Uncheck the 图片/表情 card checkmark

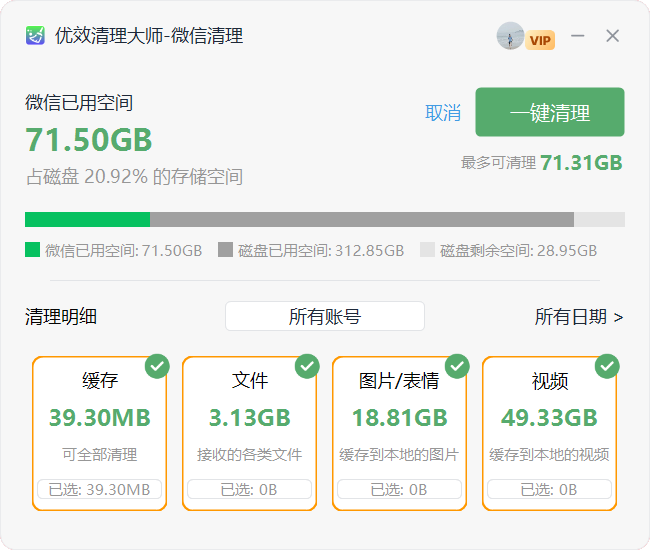click(457, 366)
